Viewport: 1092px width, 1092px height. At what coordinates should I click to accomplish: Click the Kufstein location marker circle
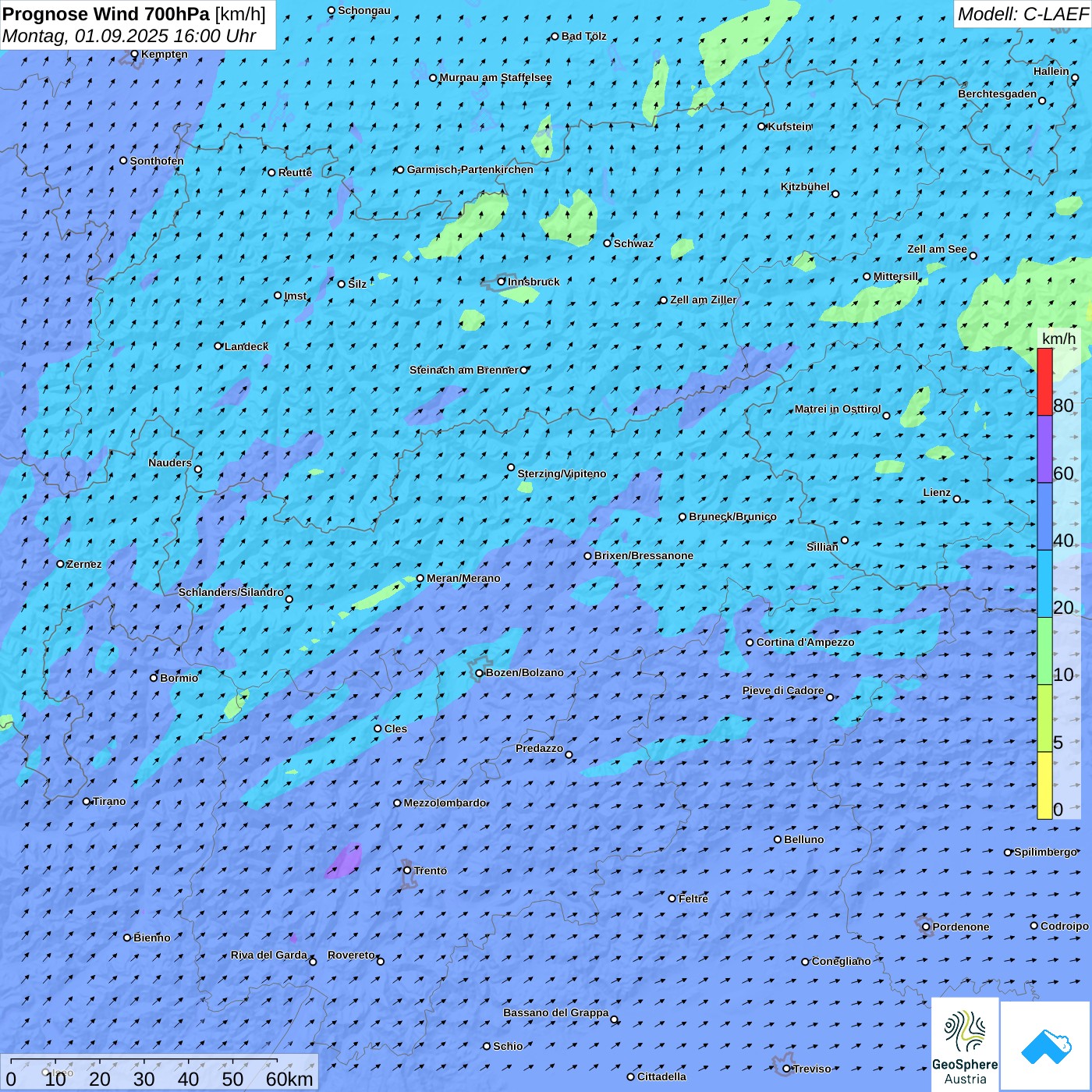762,126
